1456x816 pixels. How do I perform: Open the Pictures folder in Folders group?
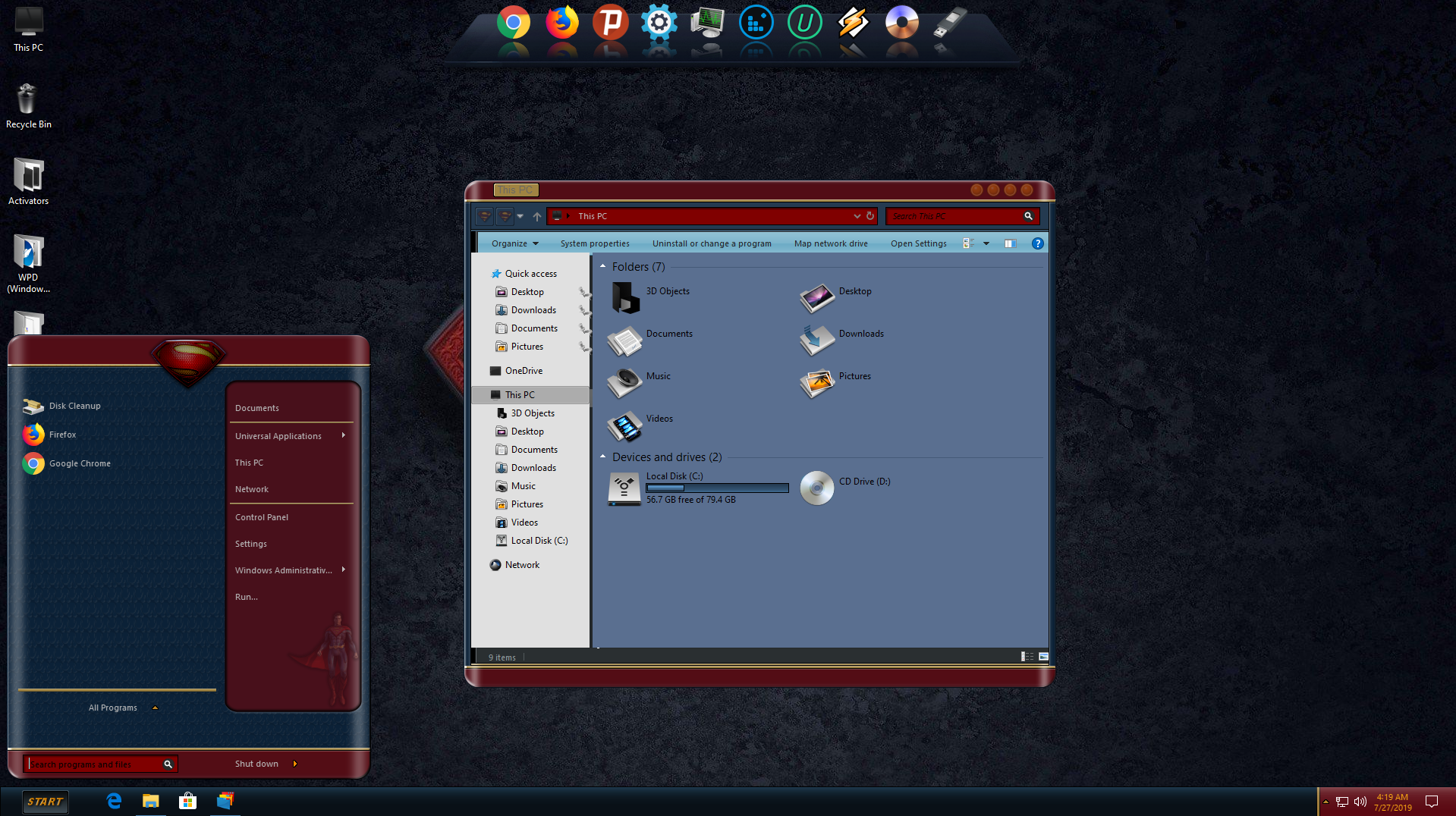tap(817, 384)
